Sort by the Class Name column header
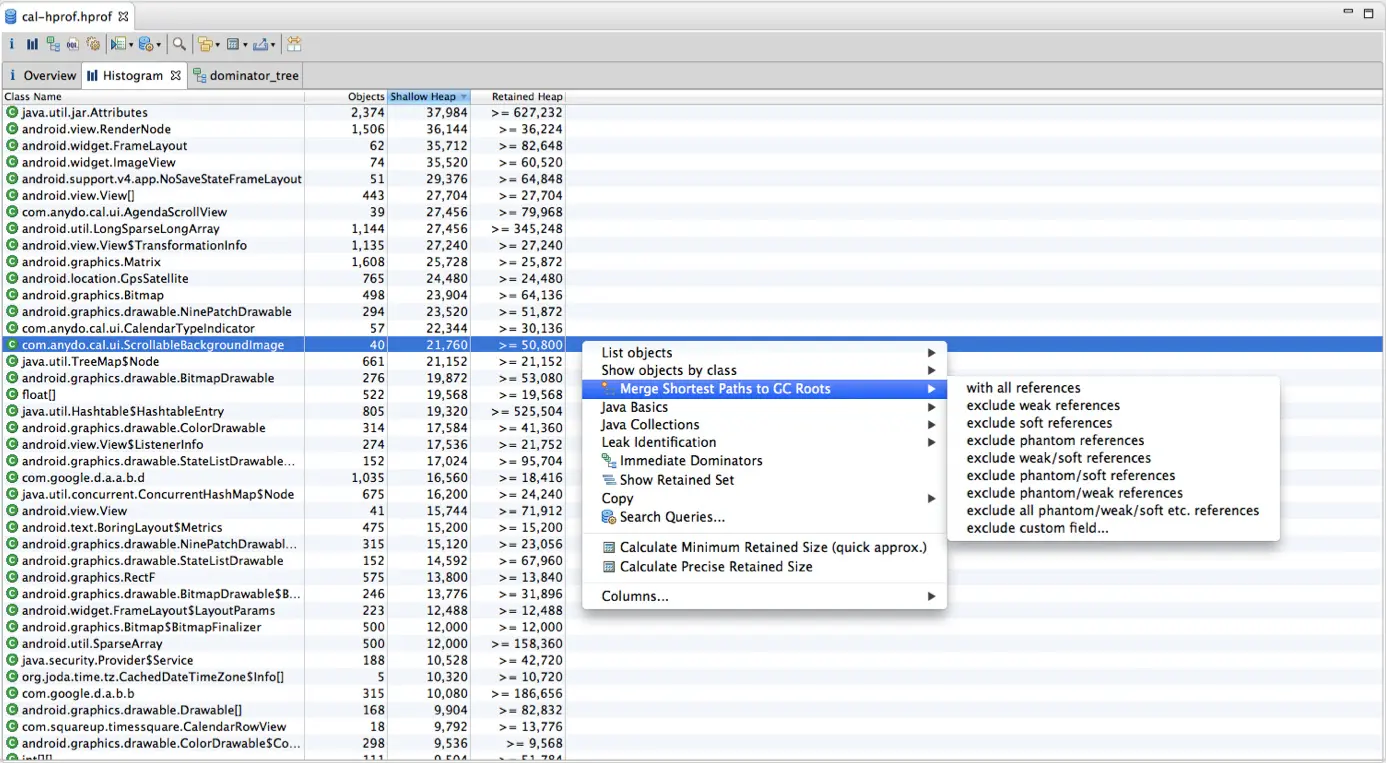1386x763 pixels. pos(153,97)
